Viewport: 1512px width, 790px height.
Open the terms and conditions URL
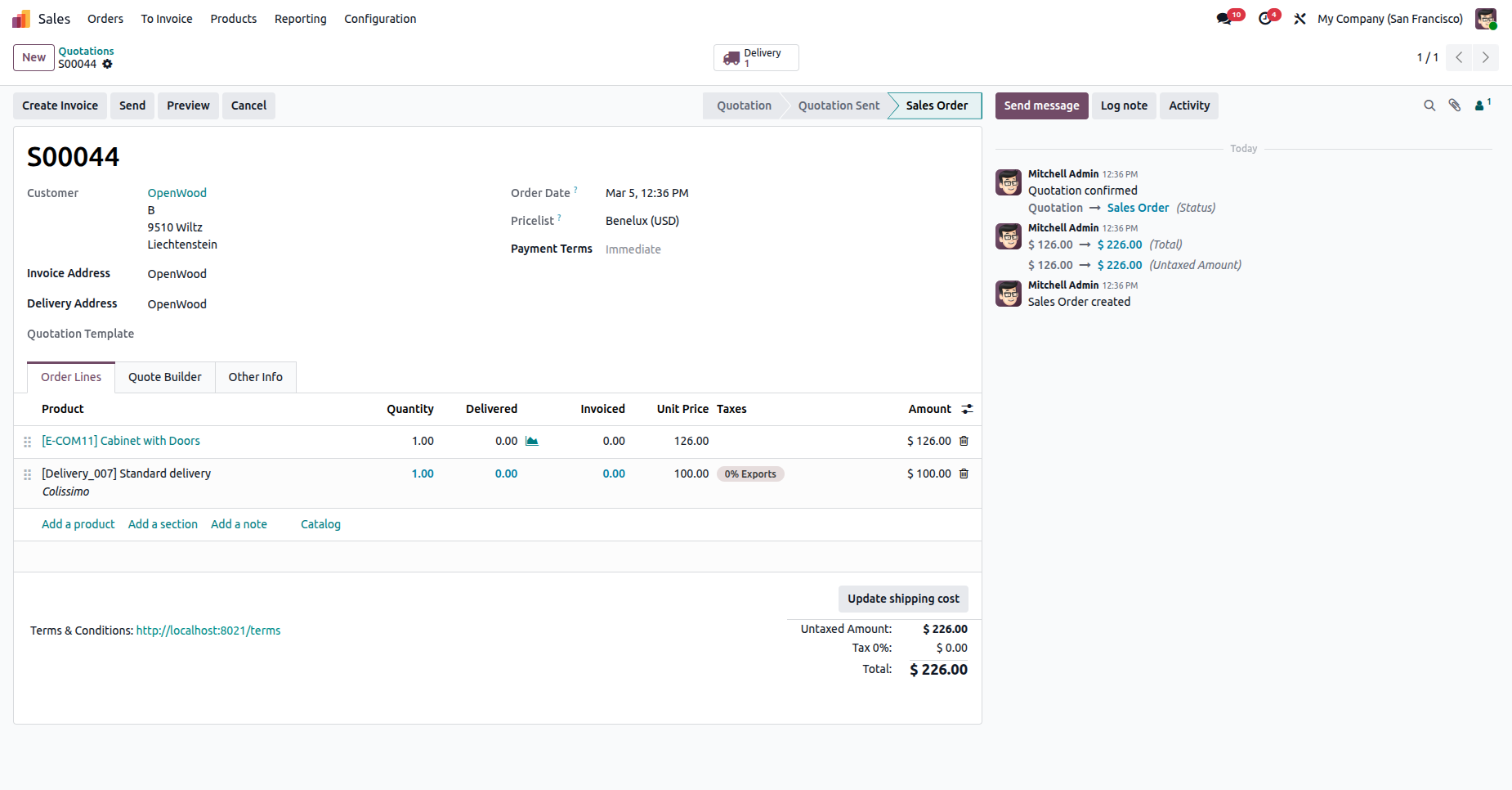point(208,631)
